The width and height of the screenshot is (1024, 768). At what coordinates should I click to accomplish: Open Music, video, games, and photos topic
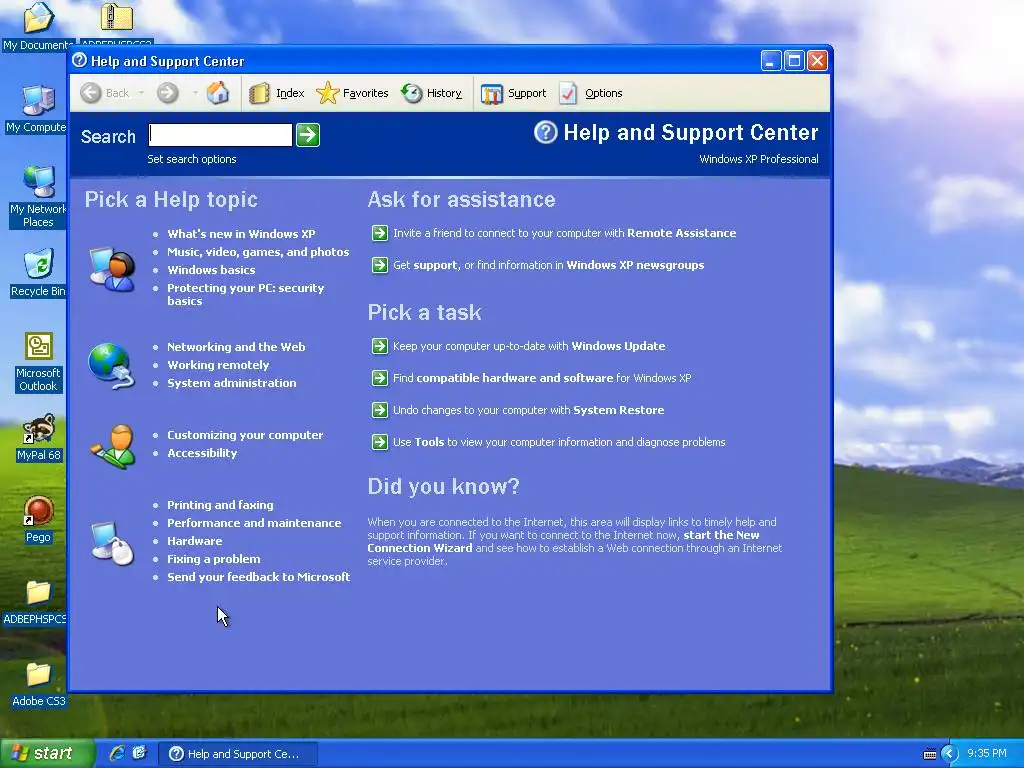258,252
